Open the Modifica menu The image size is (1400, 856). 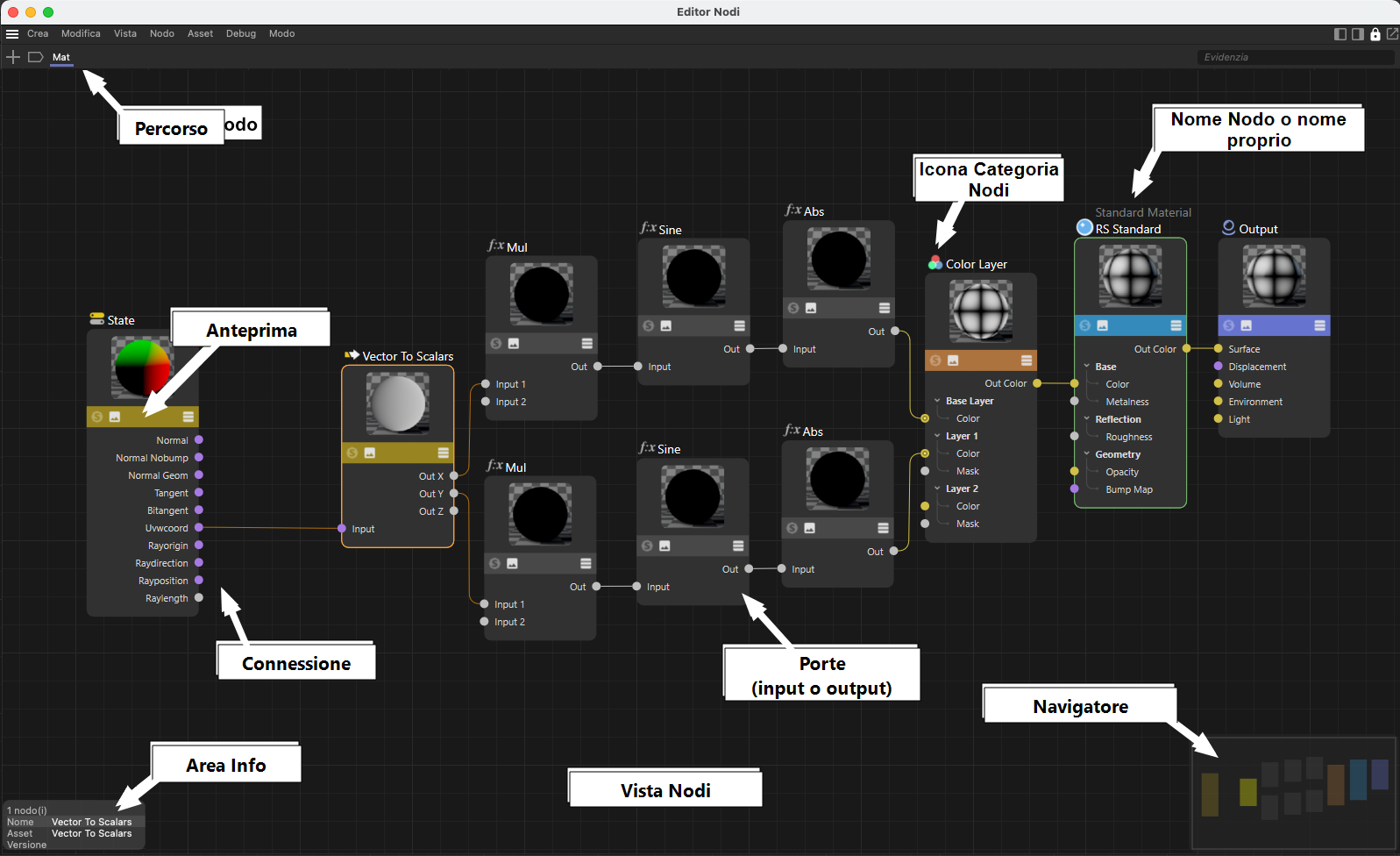[81, 34]
